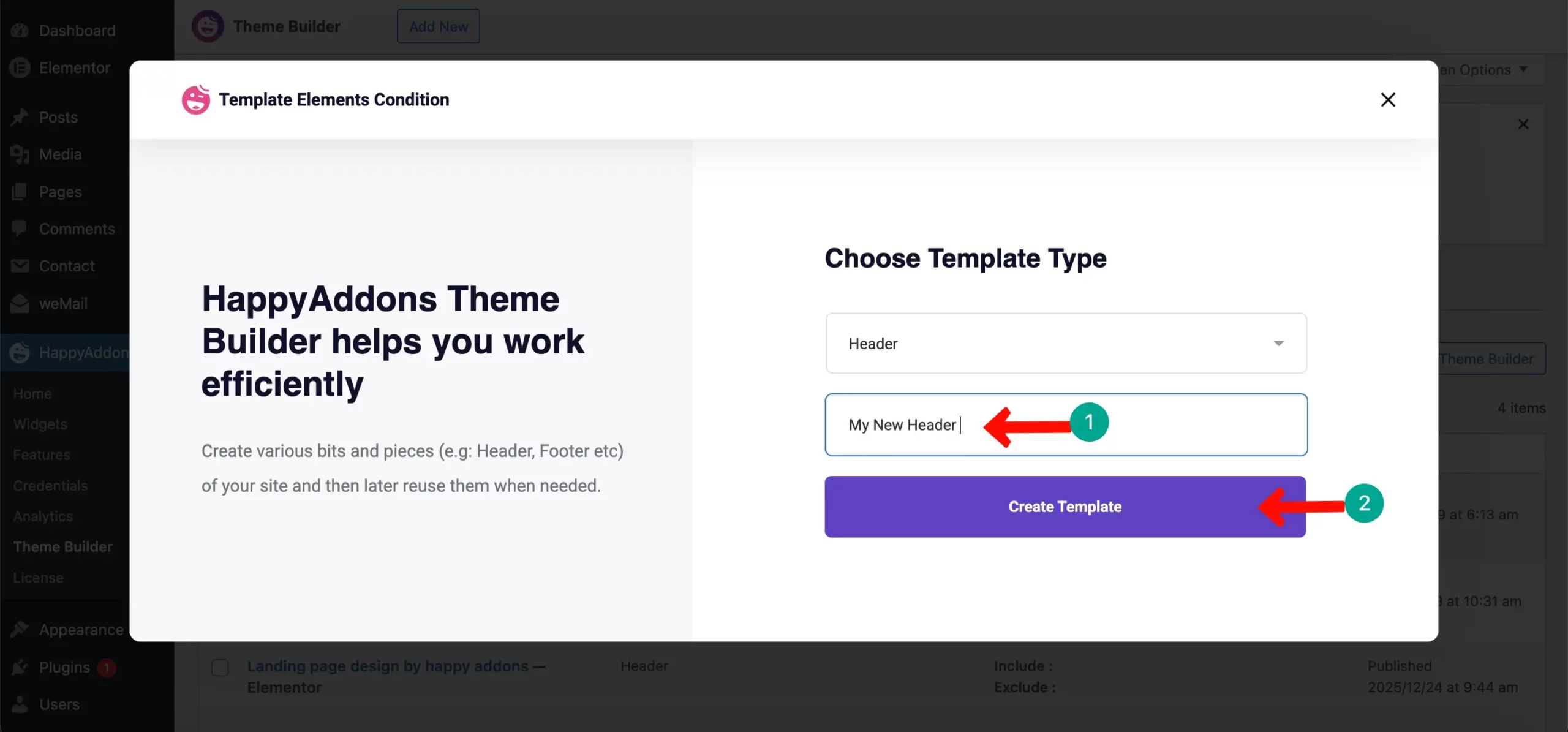Viewport: 1568px width, 732px height.
Task: Click the Create Template button
Action: (1065, 507)
